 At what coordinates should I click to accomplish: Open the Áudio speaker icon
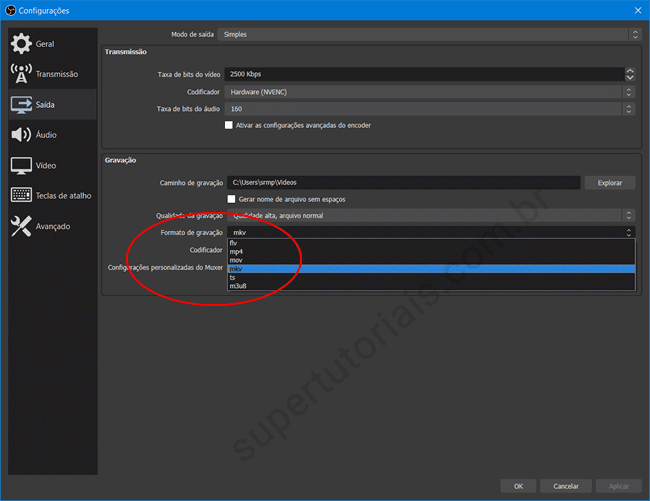(x=21, y=135)
